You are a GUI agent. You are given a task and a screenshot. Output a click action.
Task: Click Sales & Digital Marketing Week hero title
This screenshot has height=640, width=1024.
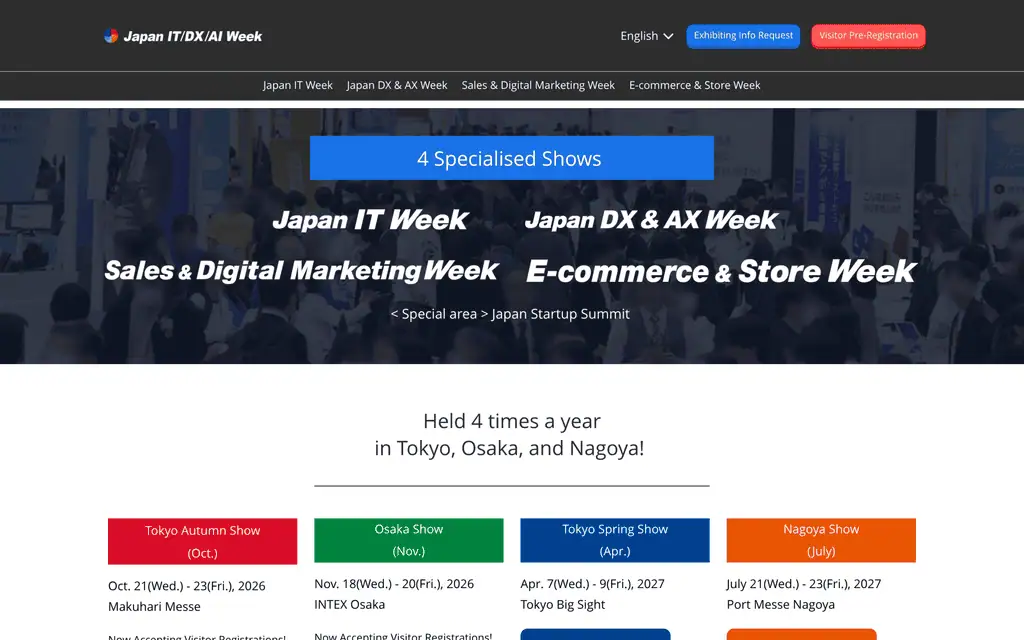pos(301,270)
